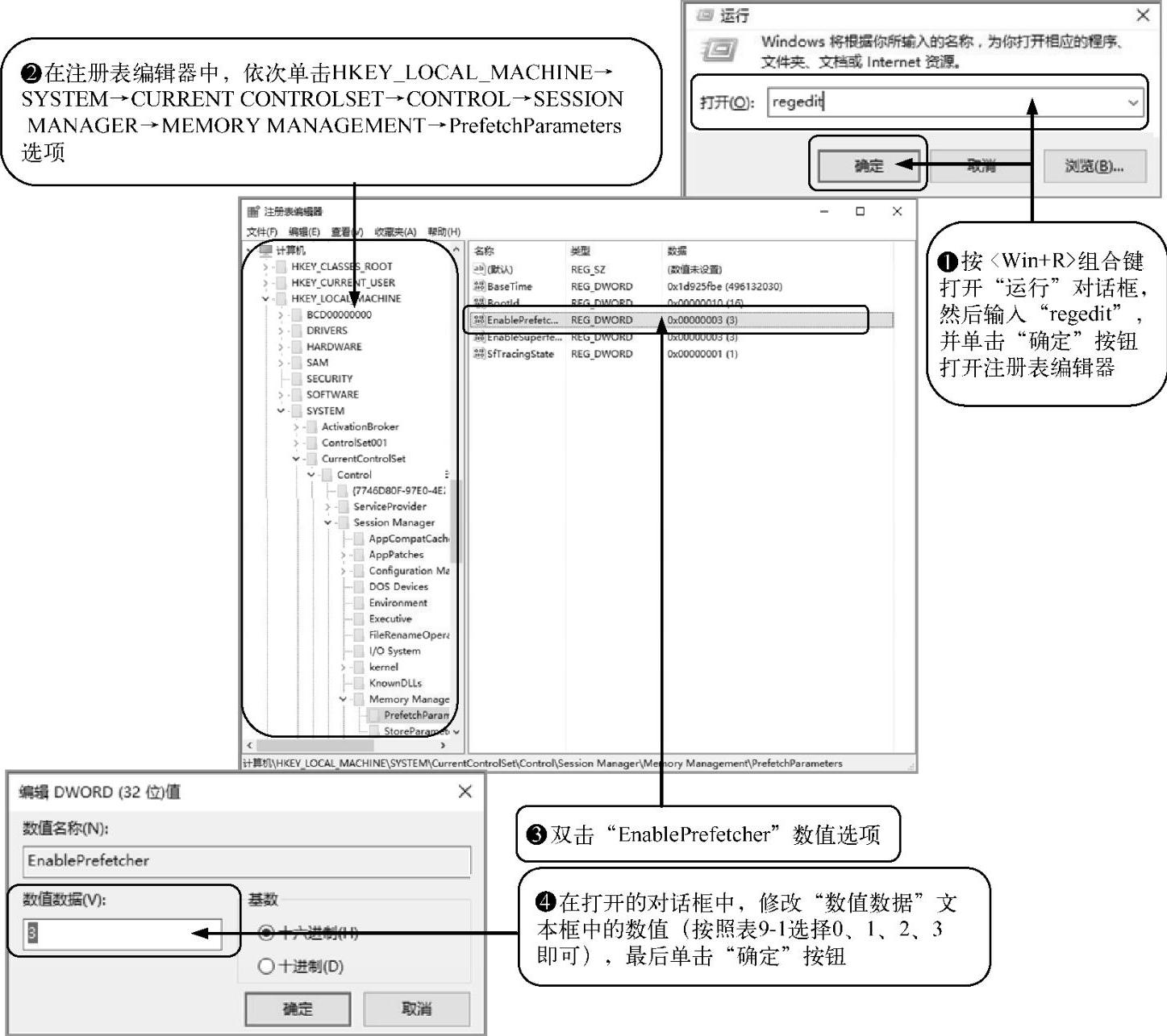
Task: Select the FileRenameOperations tree key
Action: click(409, 635)
